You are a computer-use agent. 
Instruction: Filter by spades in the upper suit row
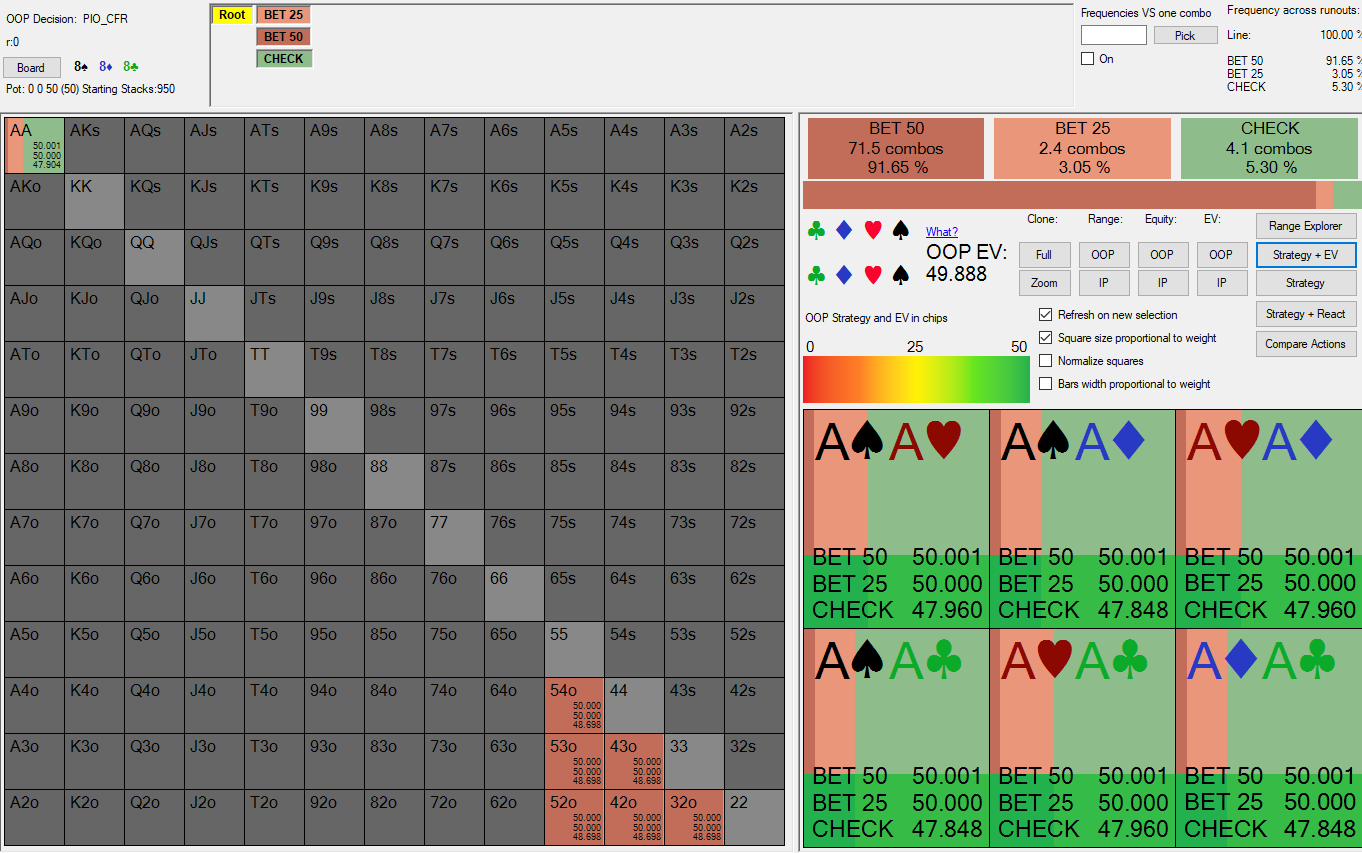click(x=900, y=231)
